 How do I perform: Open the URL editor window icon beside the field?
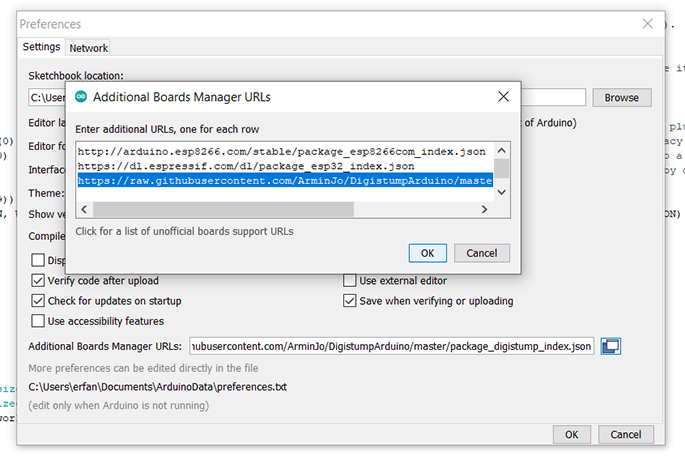click(612, 346)
